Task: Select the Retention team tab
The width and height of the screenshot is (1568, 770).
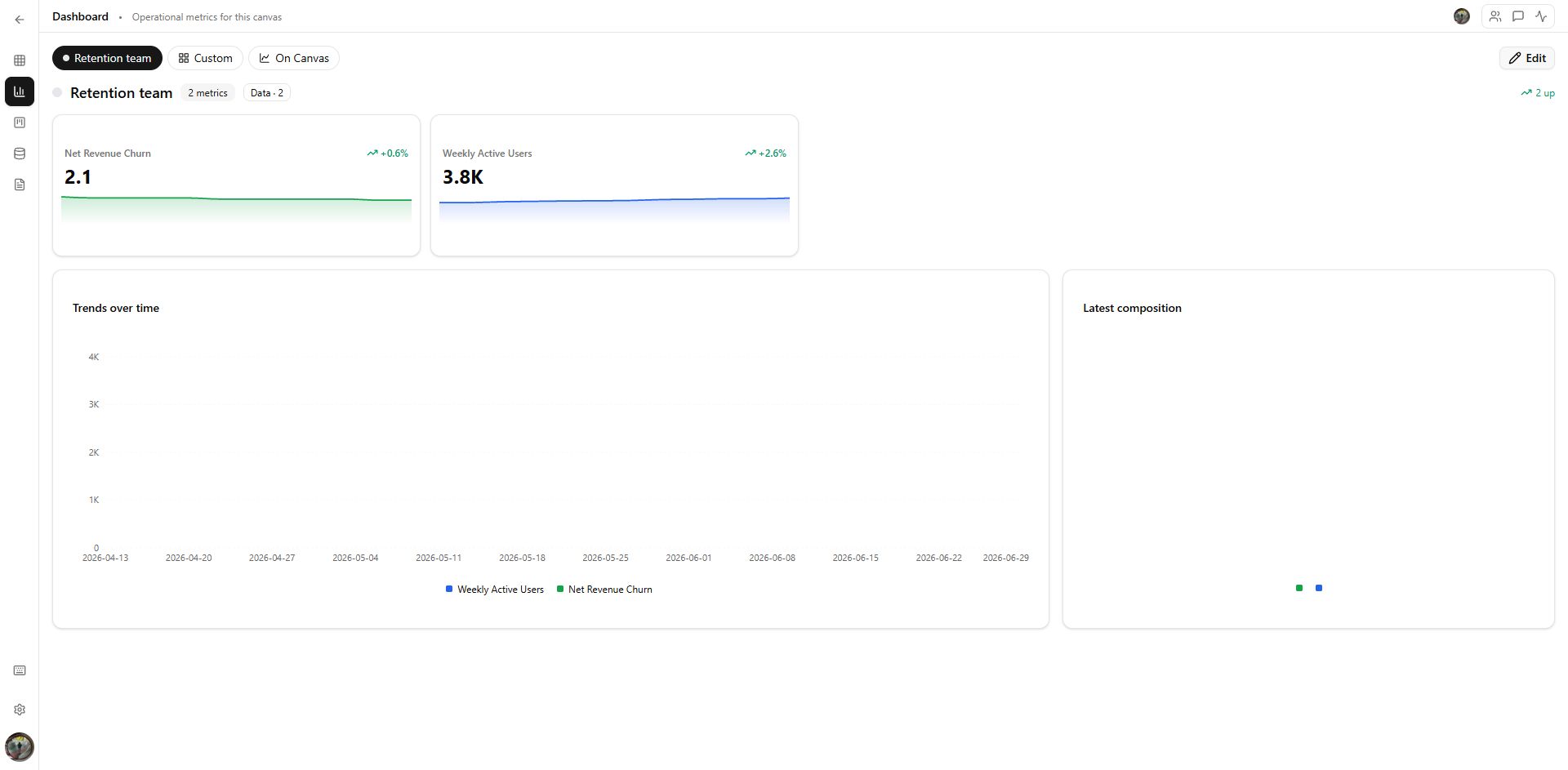Action: point(107,58)
